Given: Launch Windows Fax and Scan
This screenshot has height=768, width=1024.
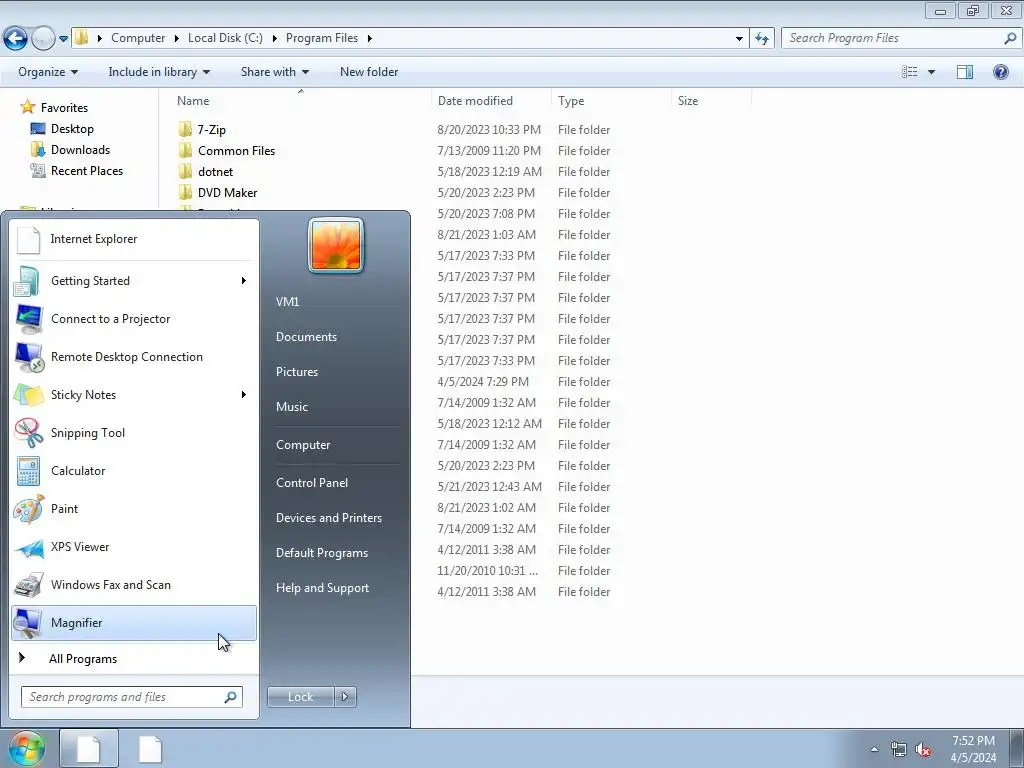Looking at the screenshot, I should [x=134, y=584].
